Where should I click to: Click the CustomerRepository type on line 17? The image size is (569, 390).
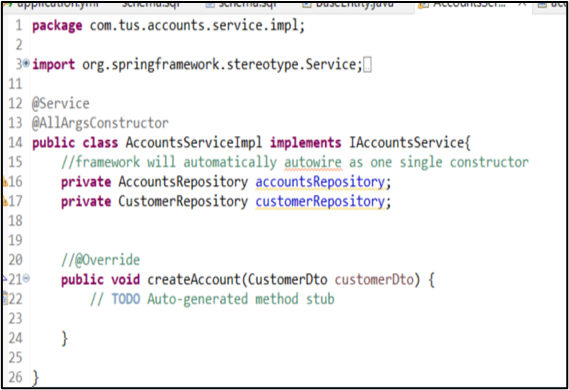[183, 201]
